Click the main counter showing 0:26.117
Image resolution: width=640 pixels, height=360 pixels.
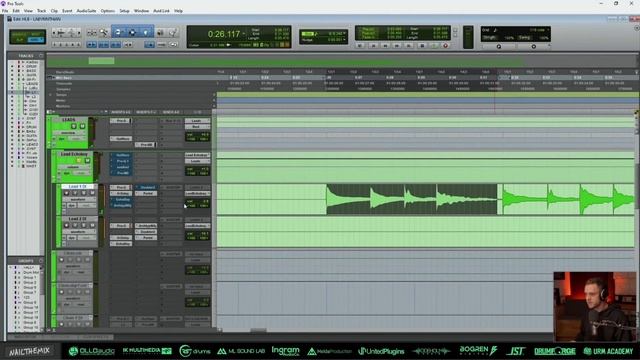tap(224, 34)
